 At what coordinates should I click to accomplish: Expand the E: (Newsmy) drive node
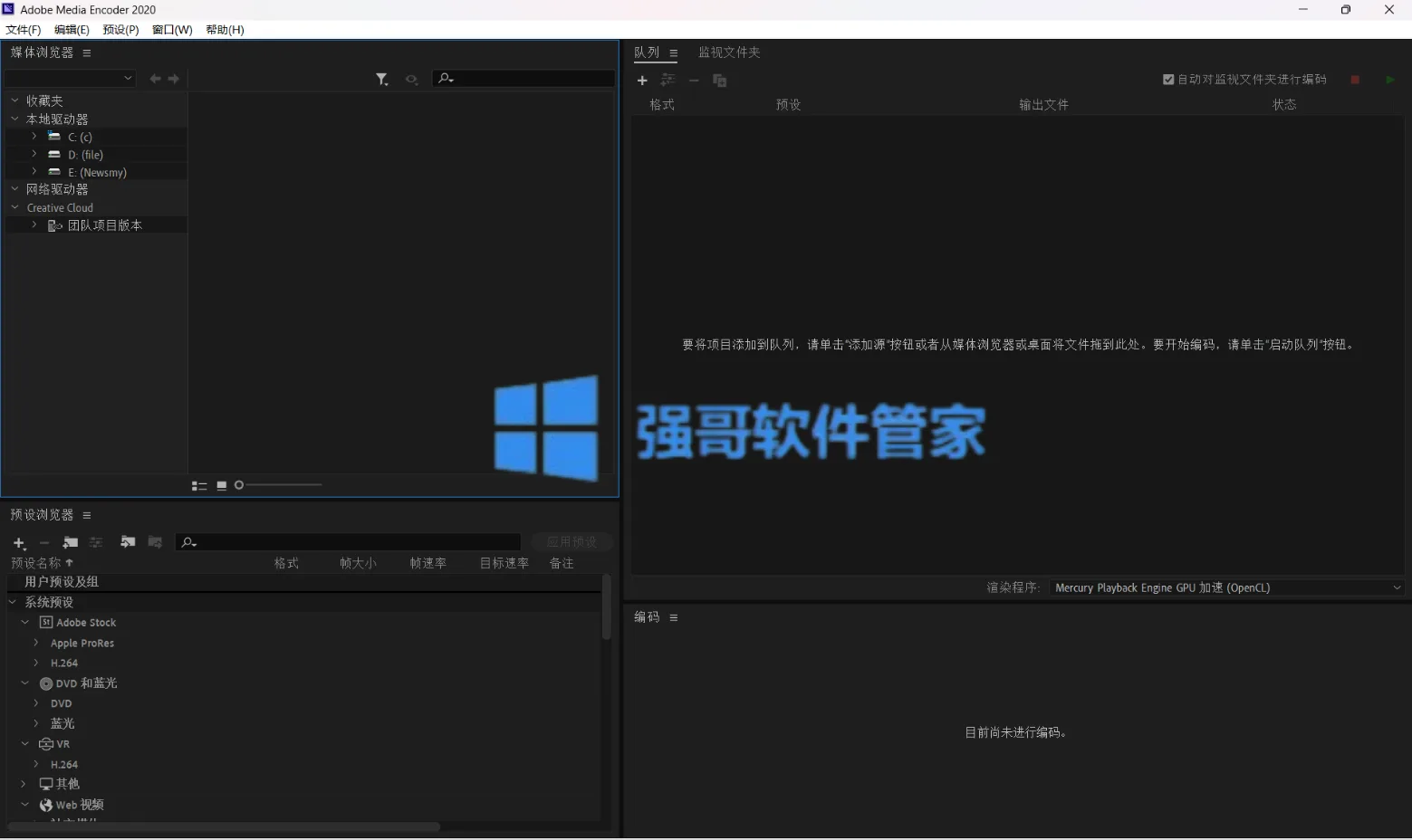click(34, 172)
